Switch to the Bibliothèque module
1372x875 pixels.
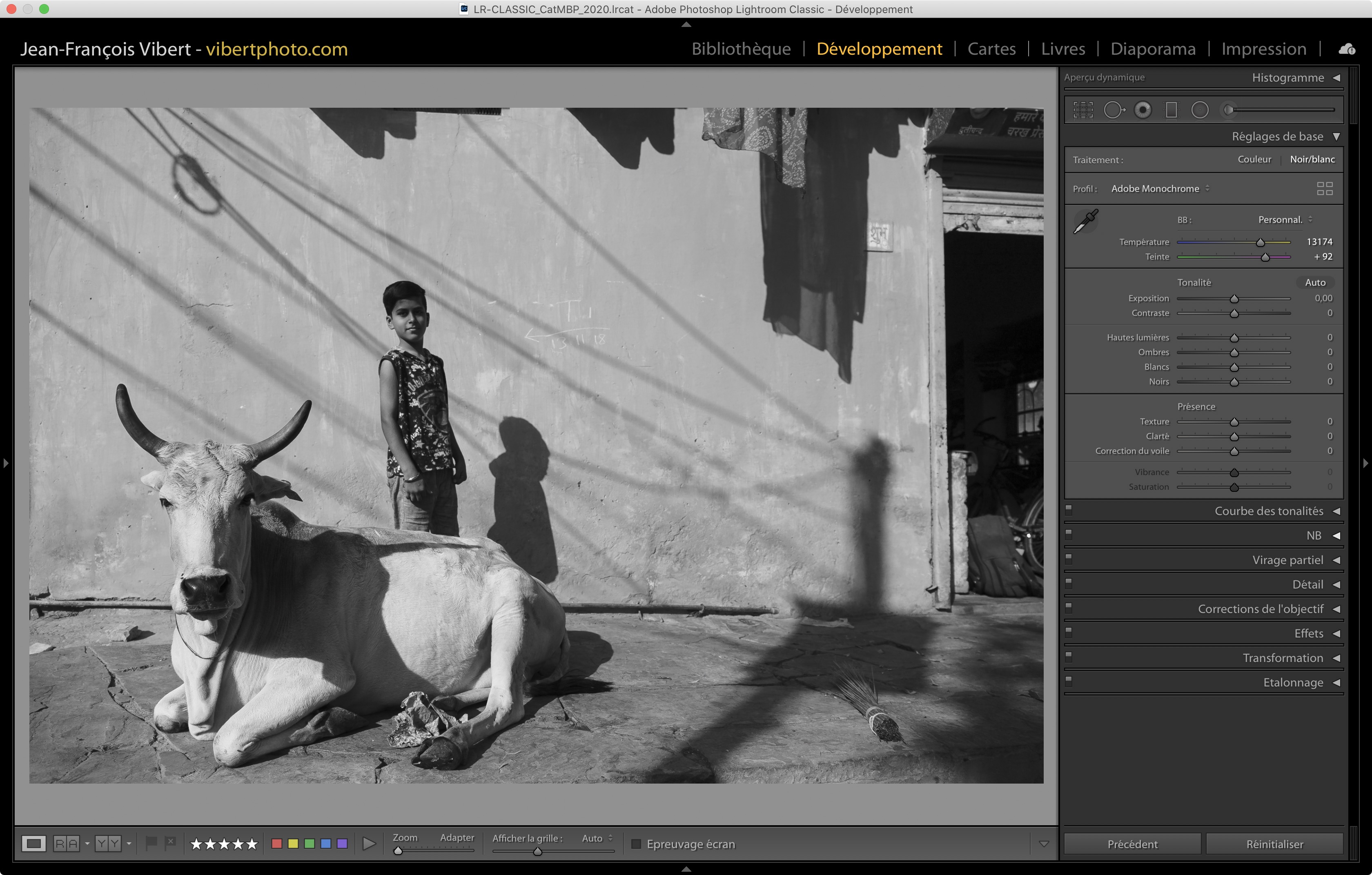pos(741,49)
